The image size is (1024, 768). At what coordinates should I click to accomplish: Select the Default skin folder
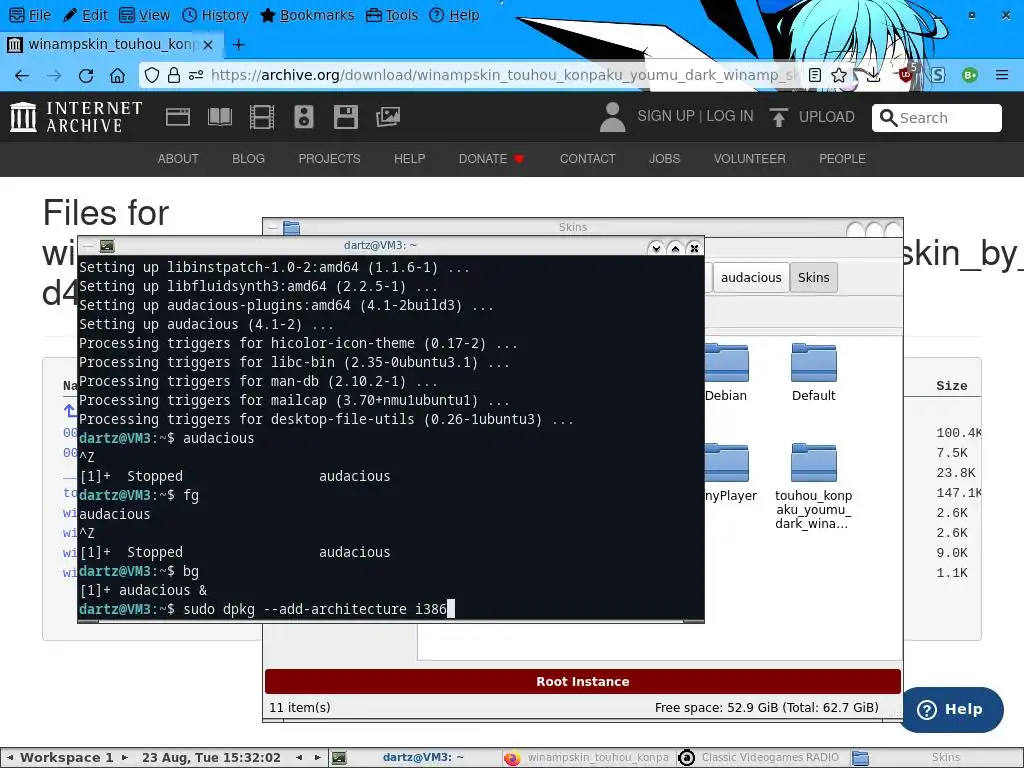(814, 372)
